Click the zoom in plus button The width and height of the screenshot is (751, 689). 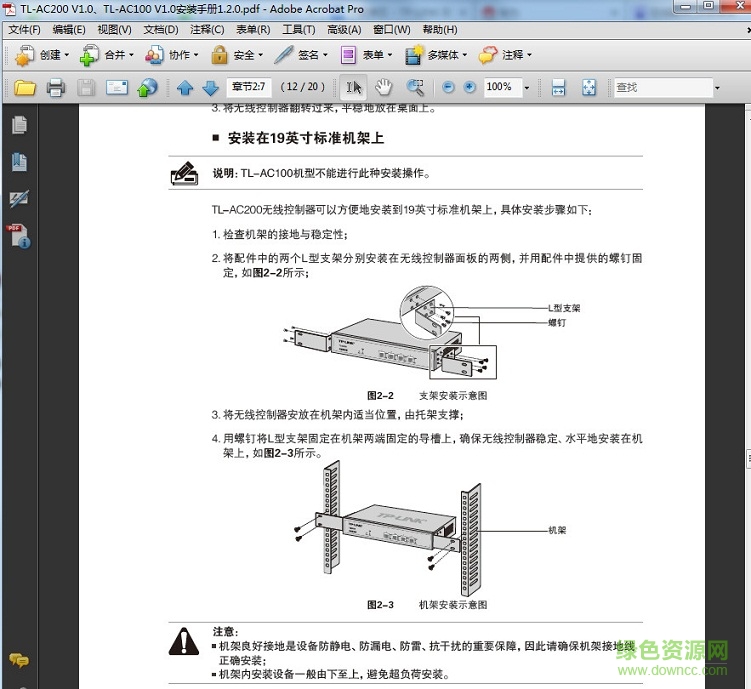470,87
